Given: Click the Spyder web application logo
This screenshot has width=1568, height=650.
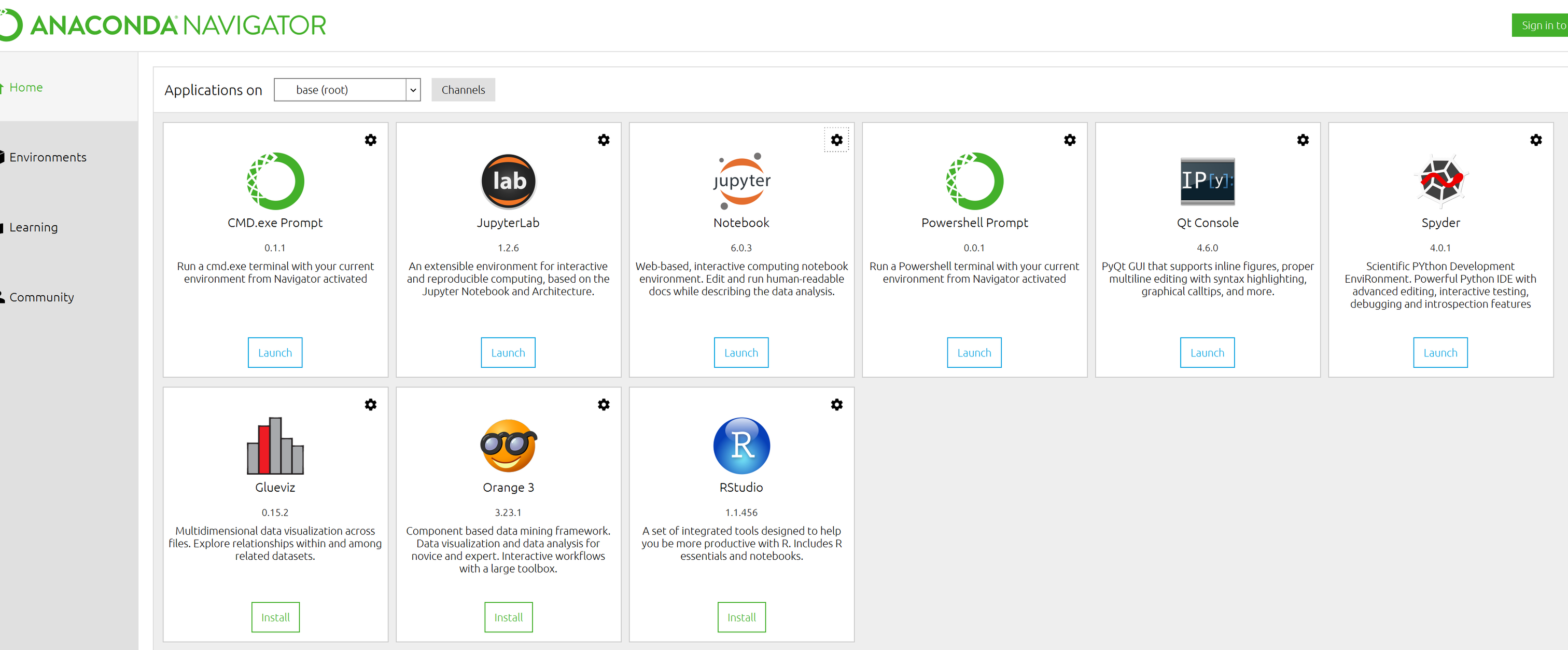Looking at the screenshot, I should pyautogui.click(x=1440, y=181).
